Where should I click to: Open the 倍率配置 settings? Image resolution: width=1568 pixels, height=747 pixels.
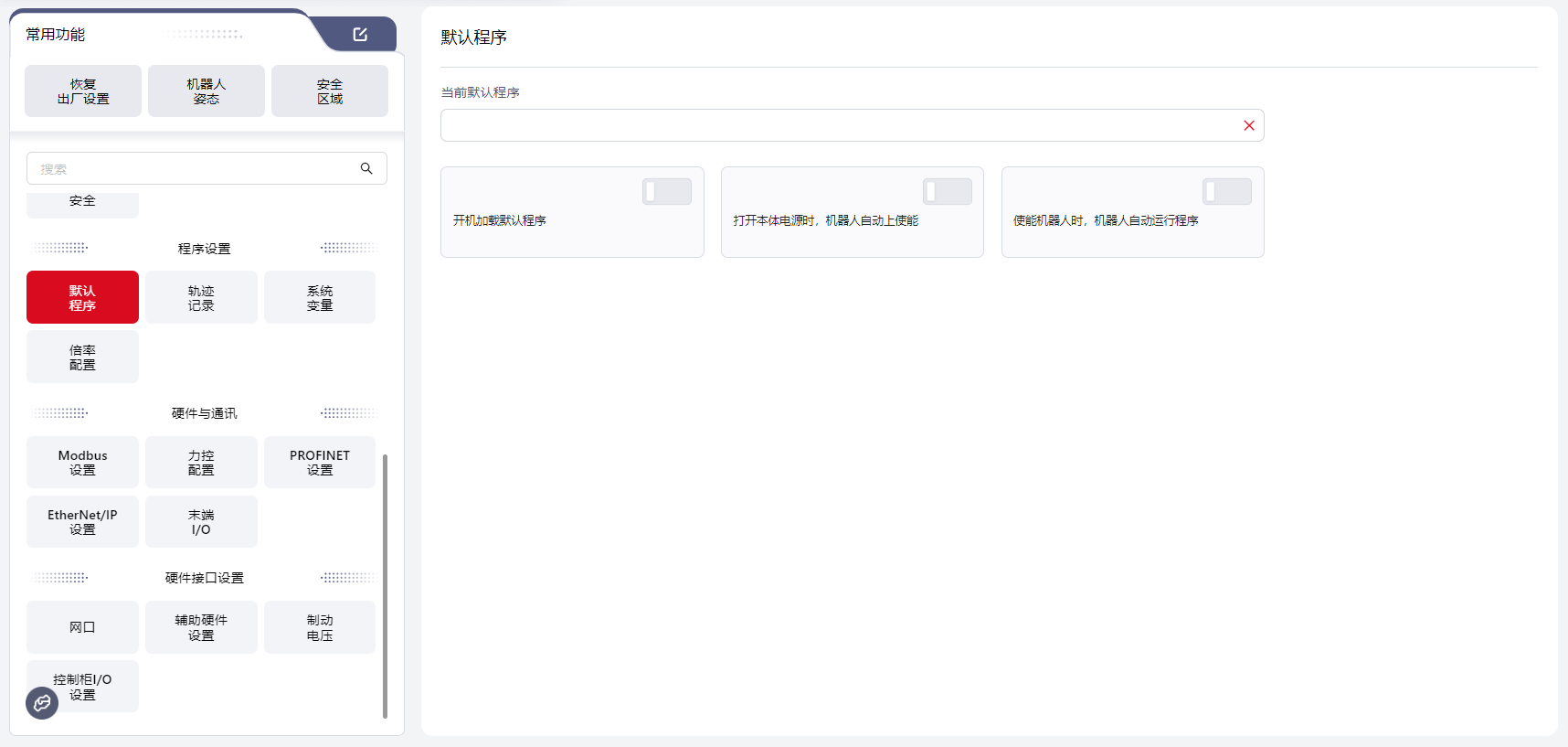pos(82,357)
